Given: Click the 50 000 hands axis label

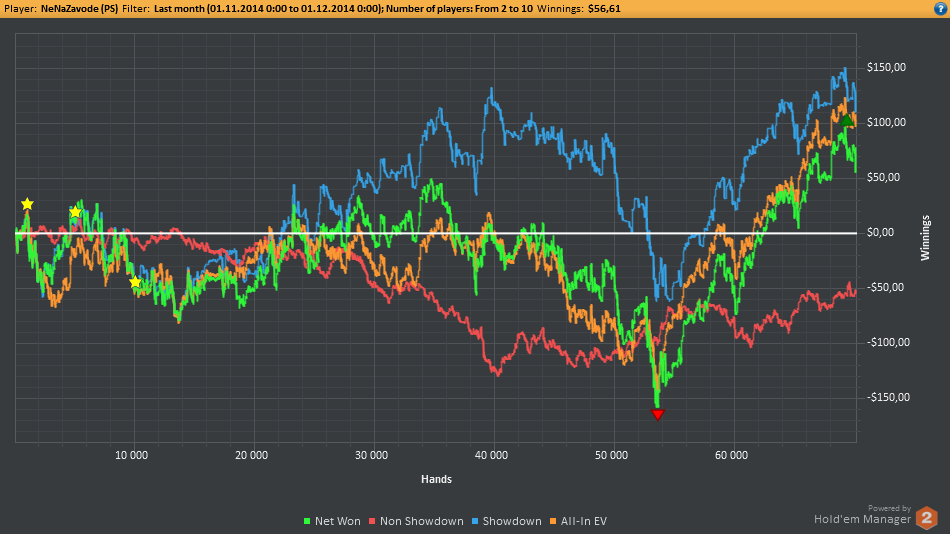Looking at the screenshot, I should tap(611, 455).
